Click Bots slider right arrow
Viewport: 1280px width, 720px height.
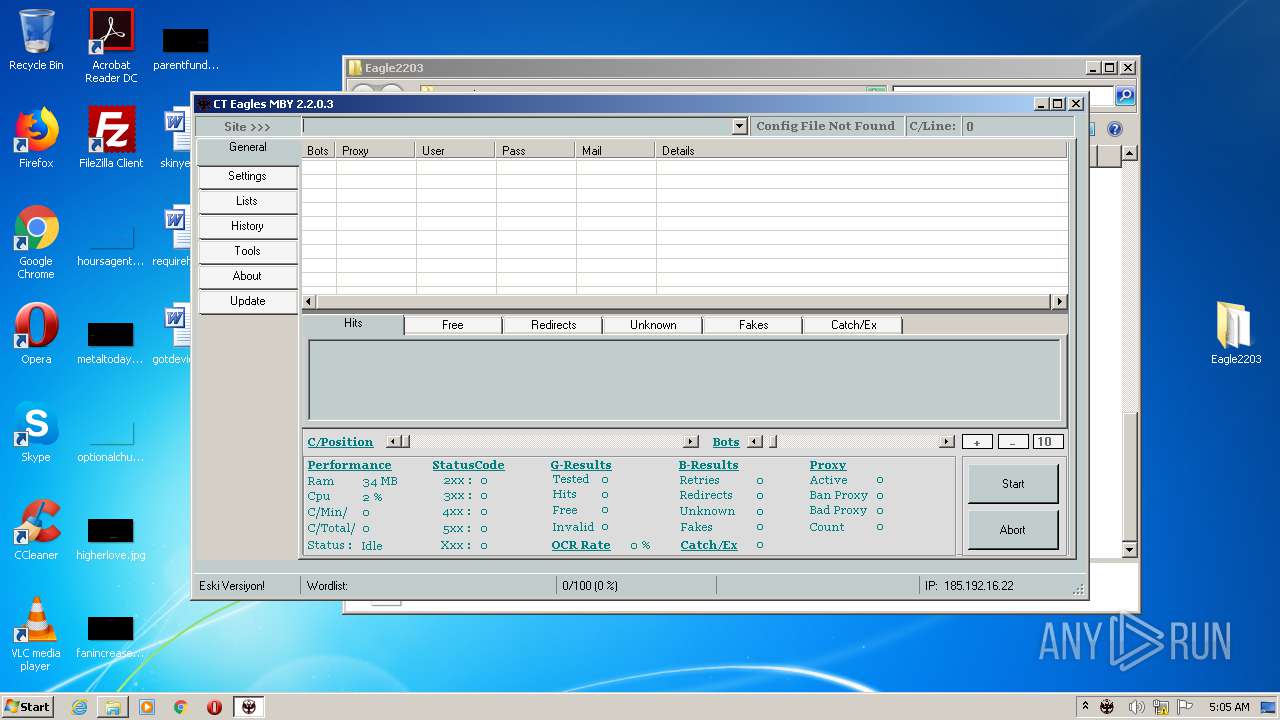[947, 442]
